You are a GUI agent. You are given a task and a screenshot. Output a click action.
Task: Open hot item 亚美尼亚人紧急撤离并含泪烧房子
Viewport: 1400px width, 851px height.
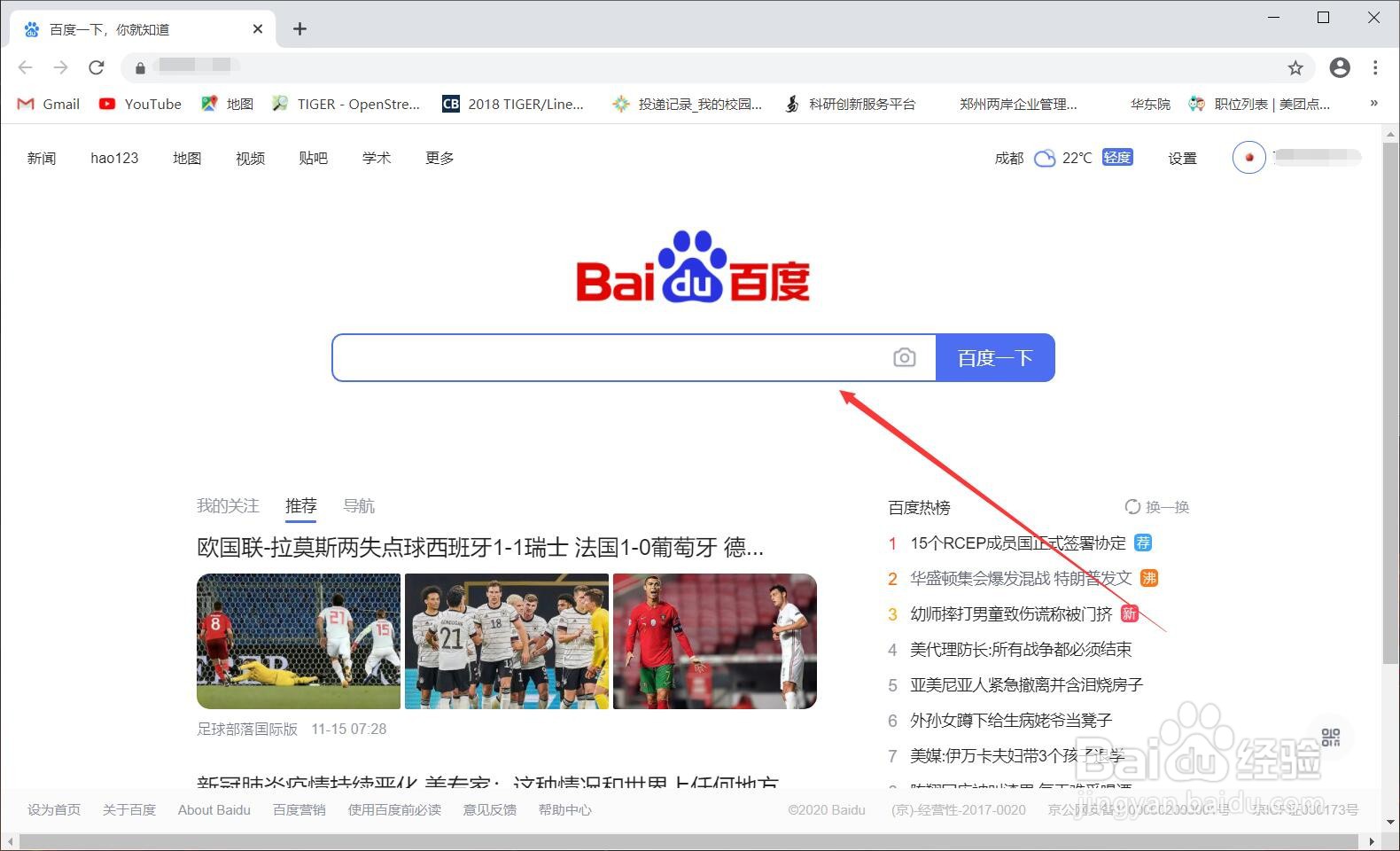coord(1026,684)
